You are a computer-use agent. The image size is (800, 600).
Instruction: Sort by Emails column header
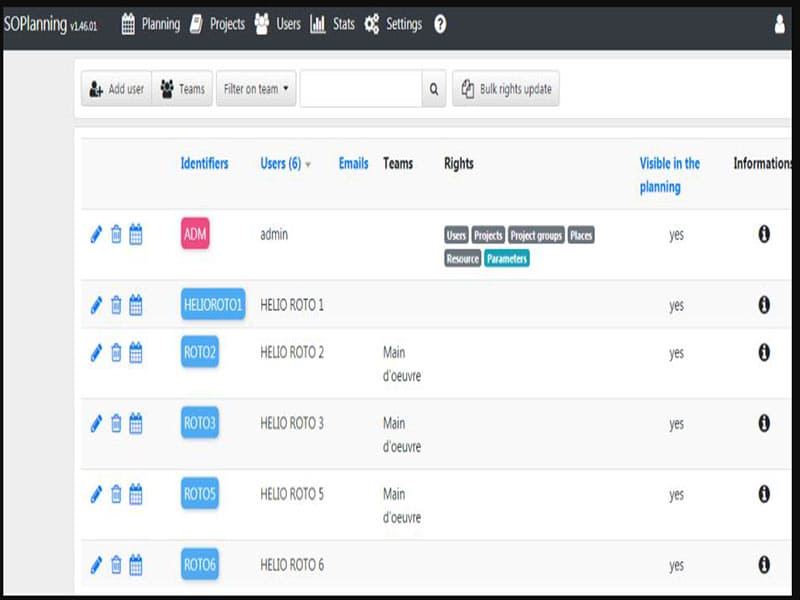(353, 164)
